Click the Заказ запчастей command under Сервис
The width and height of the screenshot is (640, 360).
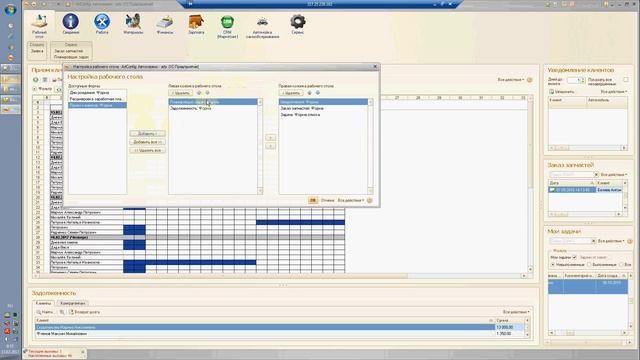point(69,51)
